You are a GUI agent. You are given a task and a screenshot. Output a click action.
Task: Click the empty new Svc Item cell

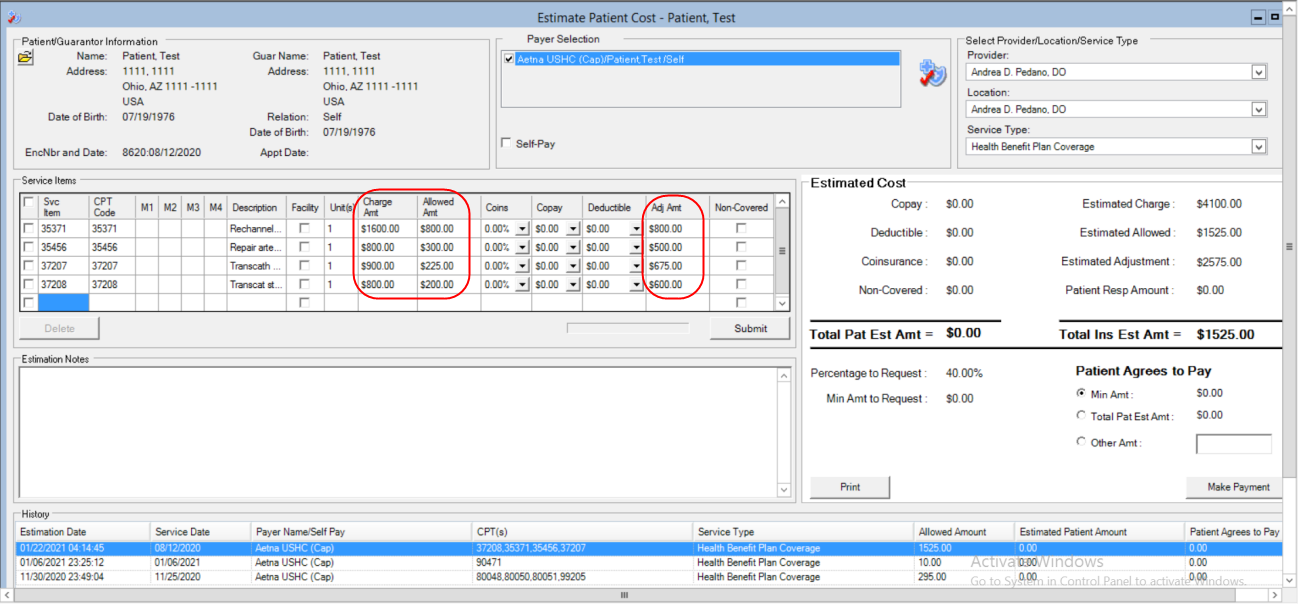(64, 302)
